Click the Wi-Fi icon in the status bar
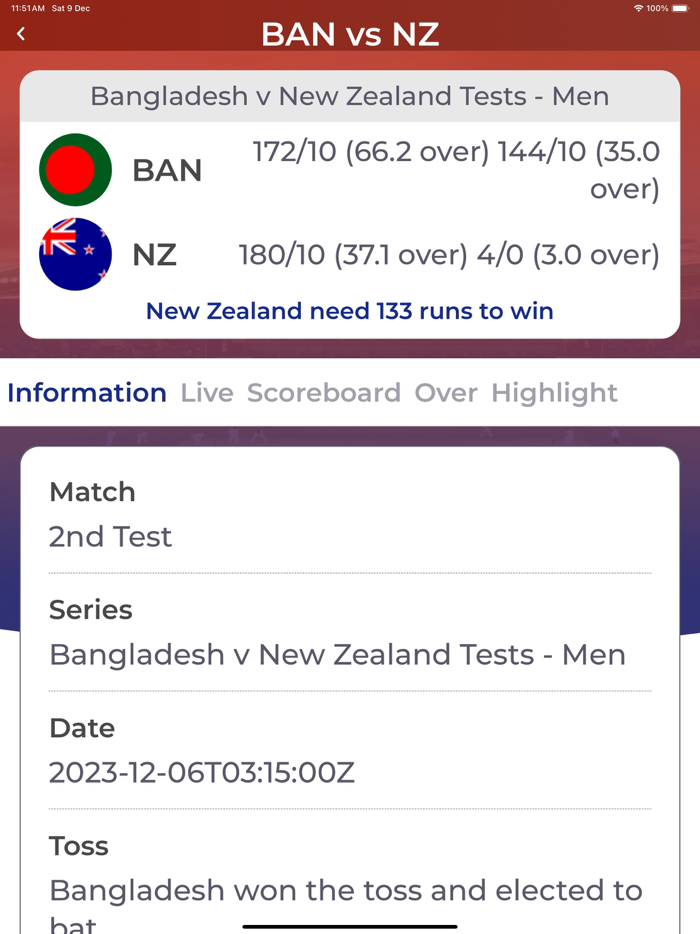This screenshot has height=934, width=700. (x=640, y=8)
